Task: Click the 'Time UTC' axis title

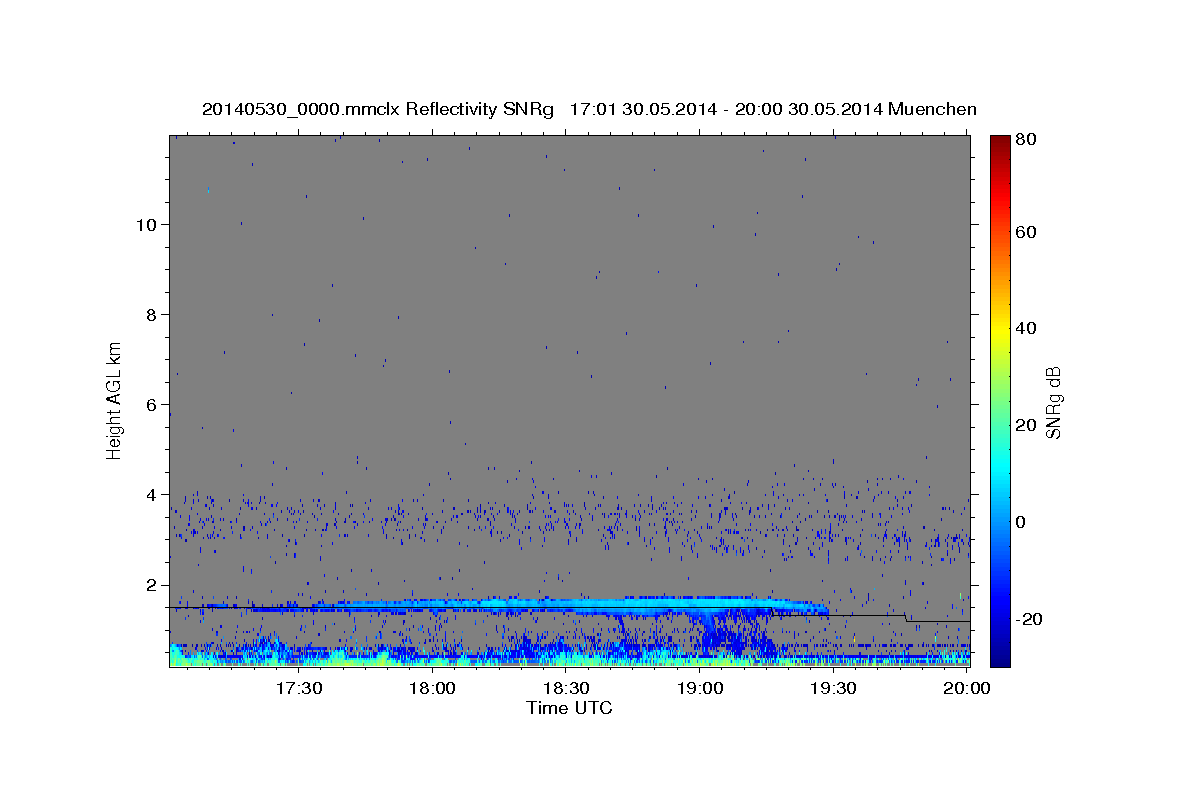Action: pyautogui.click(x=569, y=708)
